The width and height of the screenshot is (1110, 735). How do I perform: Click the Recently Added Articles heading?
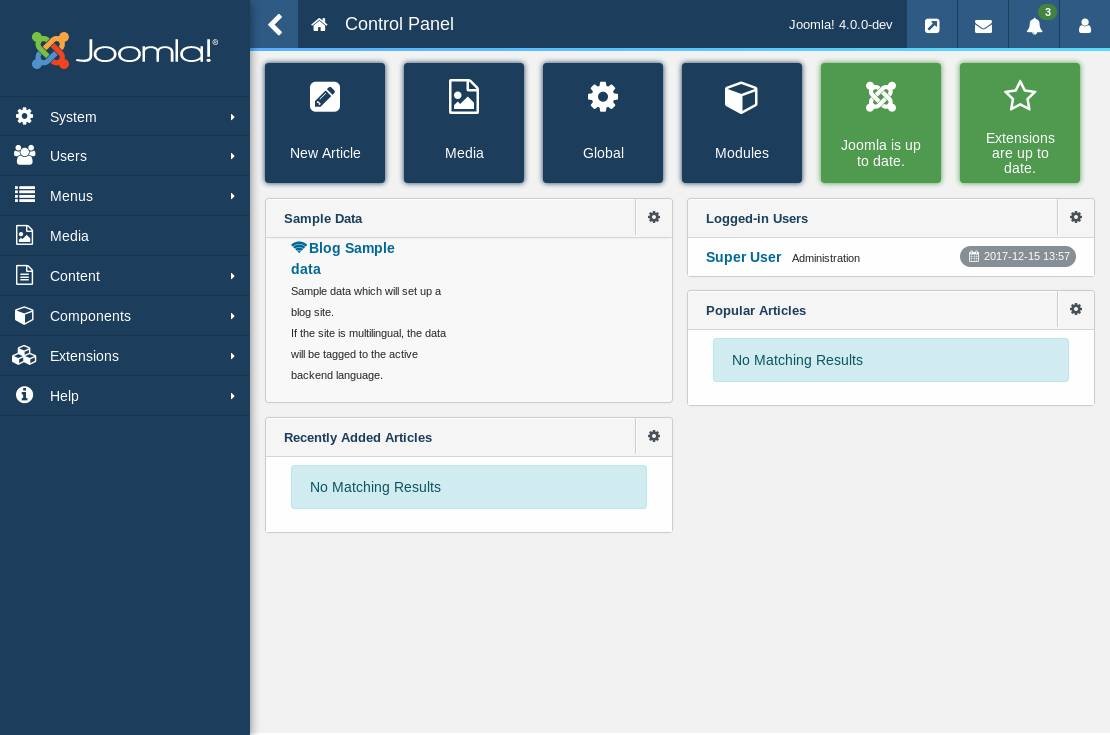pyautogui.click(x=357, y=438)
